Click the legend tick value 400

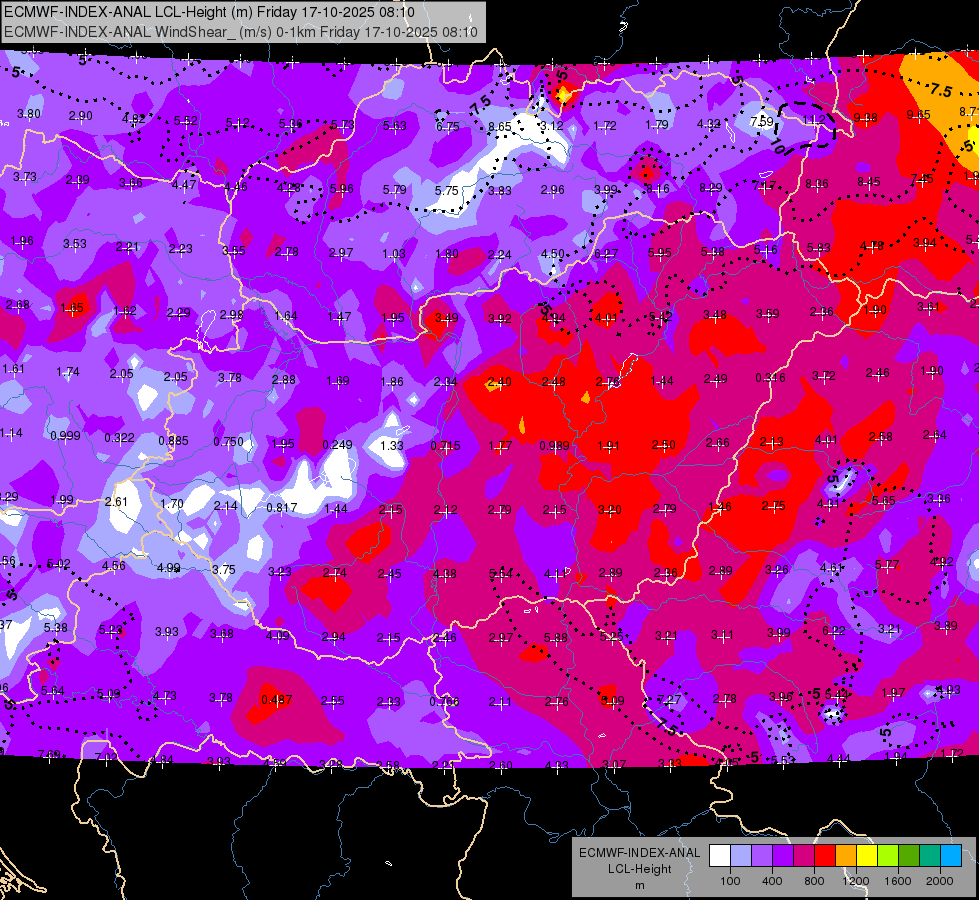772,881
